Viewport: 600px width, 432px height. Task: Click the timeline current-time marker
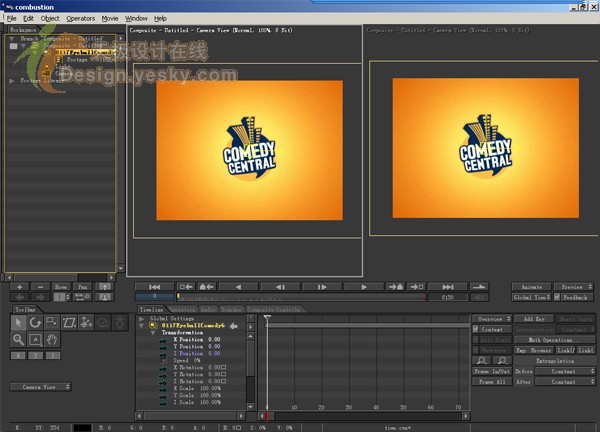[267, 318]
